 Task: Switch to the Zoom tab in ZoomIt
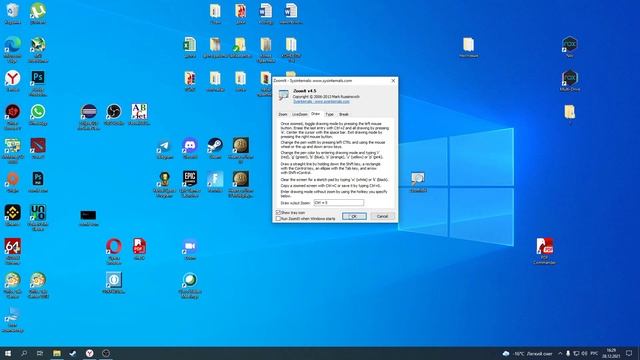tap(283, 114)
